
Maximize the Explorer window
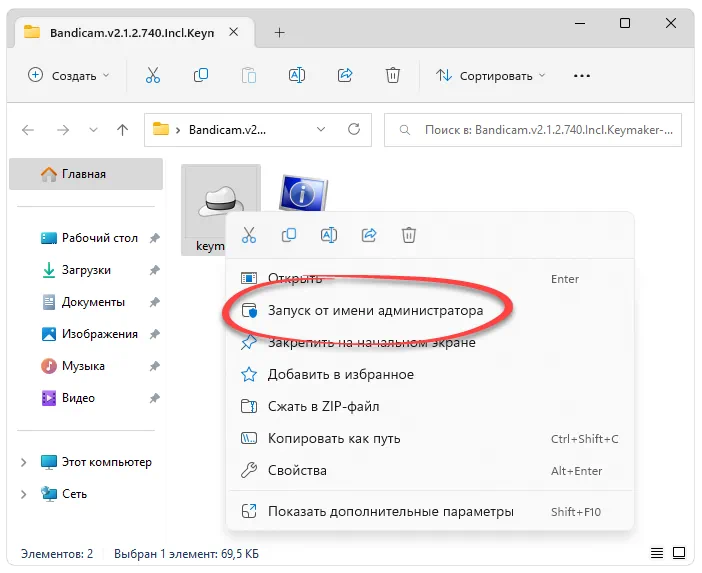coord(625,23)
